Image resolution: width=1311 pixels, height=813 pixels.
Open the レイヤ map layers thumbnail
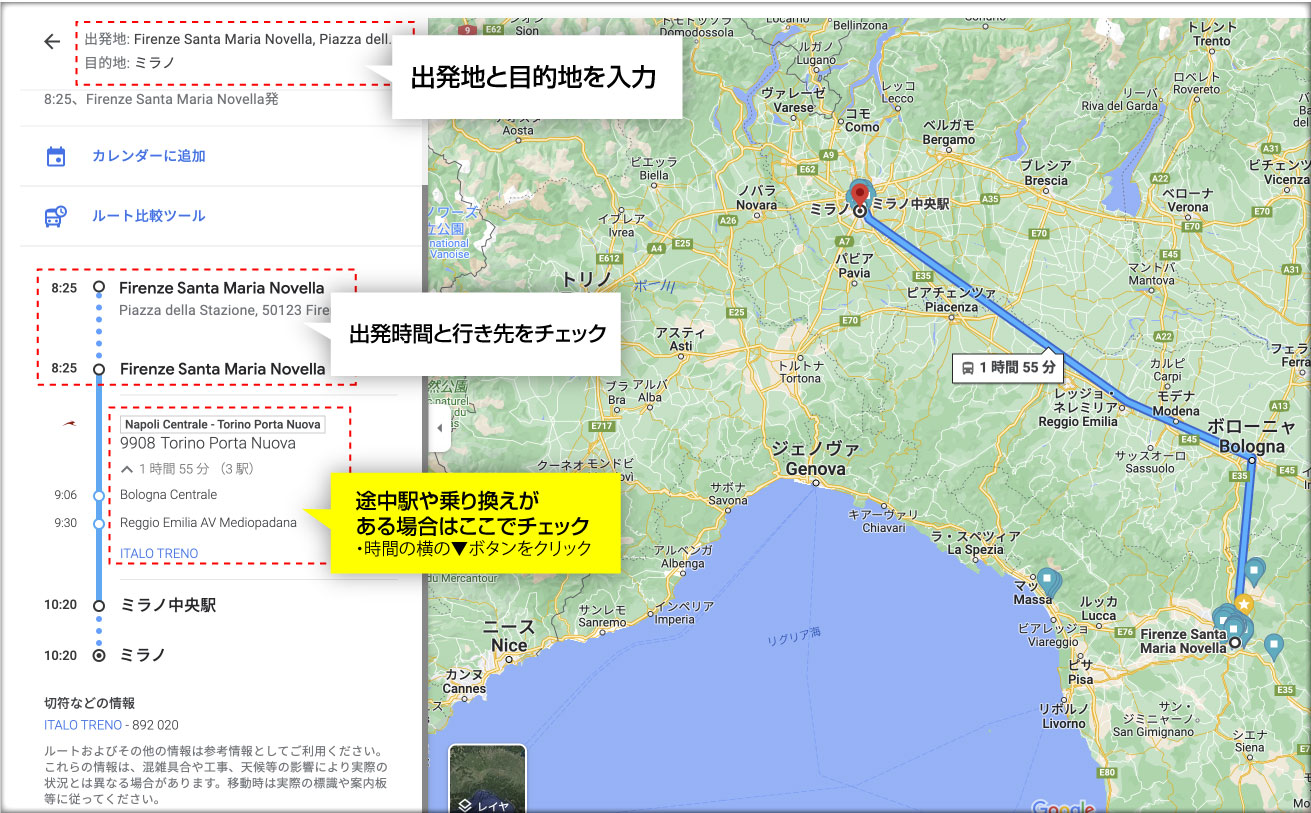point(487,778)
